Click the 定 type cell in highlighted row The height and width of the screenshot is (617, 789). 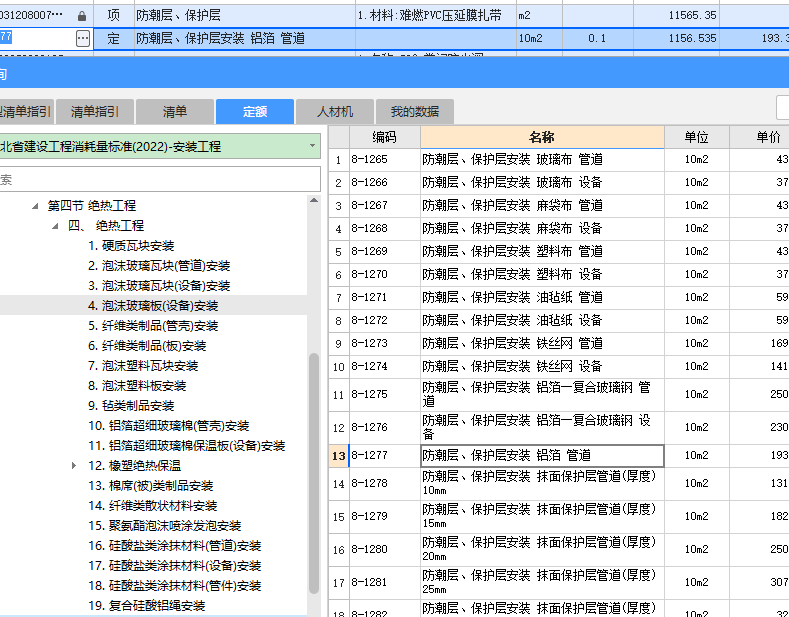[x=114, y=38]
